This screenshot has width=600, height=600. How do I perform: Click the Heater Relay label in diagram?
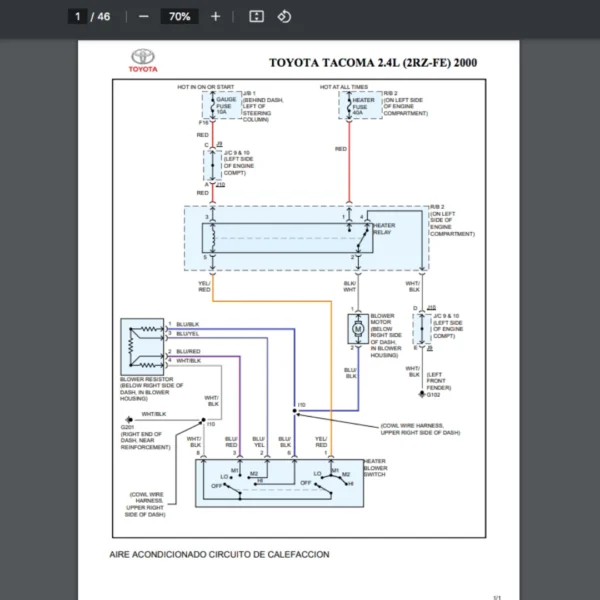click(383, 230)
